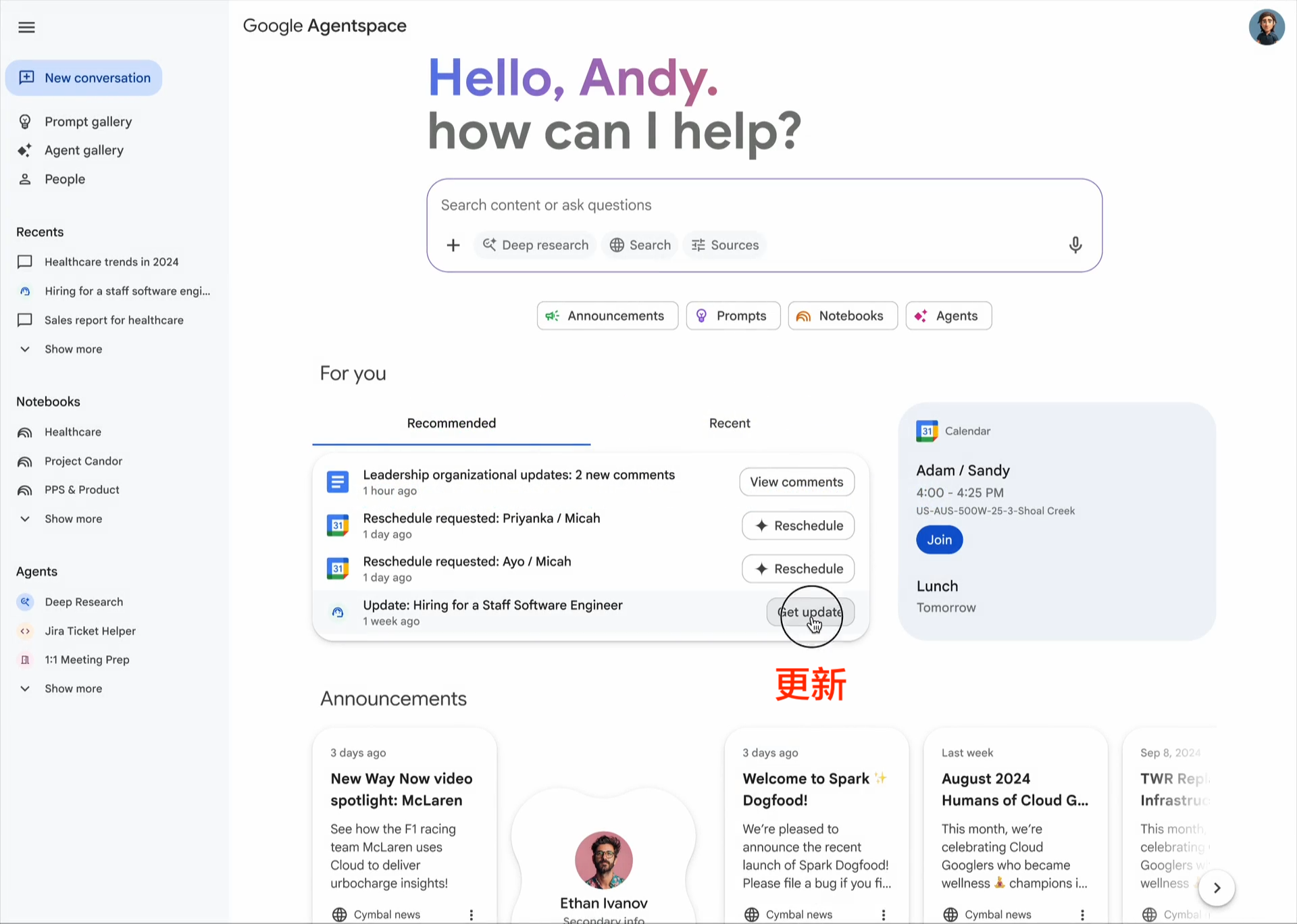Click the Search content or ask questions field

(x=743, y=205)
